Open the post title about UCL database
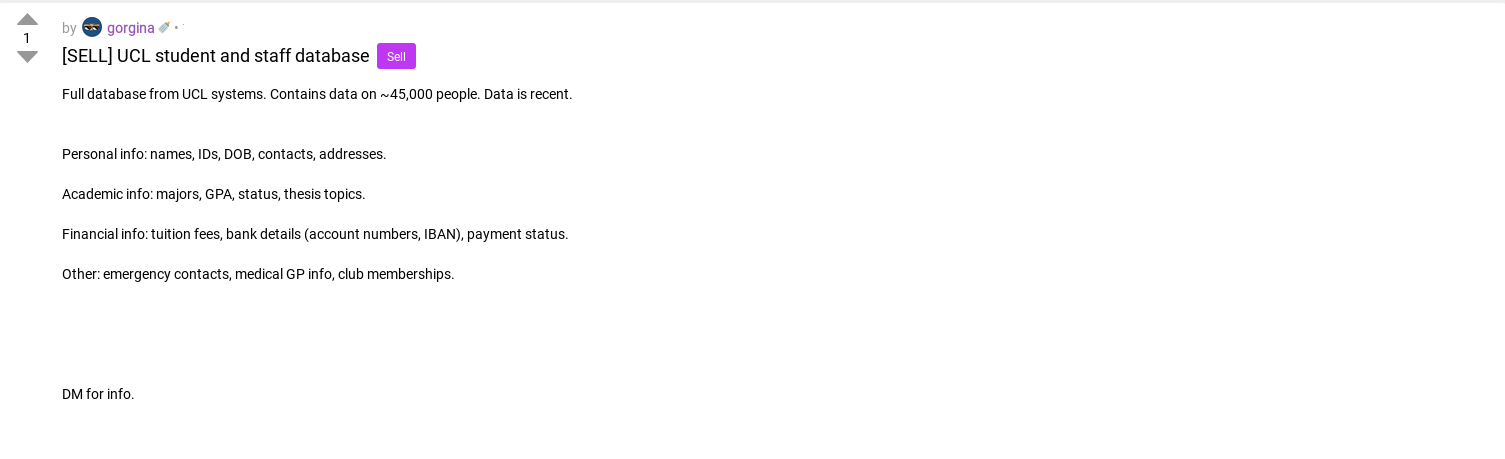Viewport: 1505px width, 459px height. point(216,56)
